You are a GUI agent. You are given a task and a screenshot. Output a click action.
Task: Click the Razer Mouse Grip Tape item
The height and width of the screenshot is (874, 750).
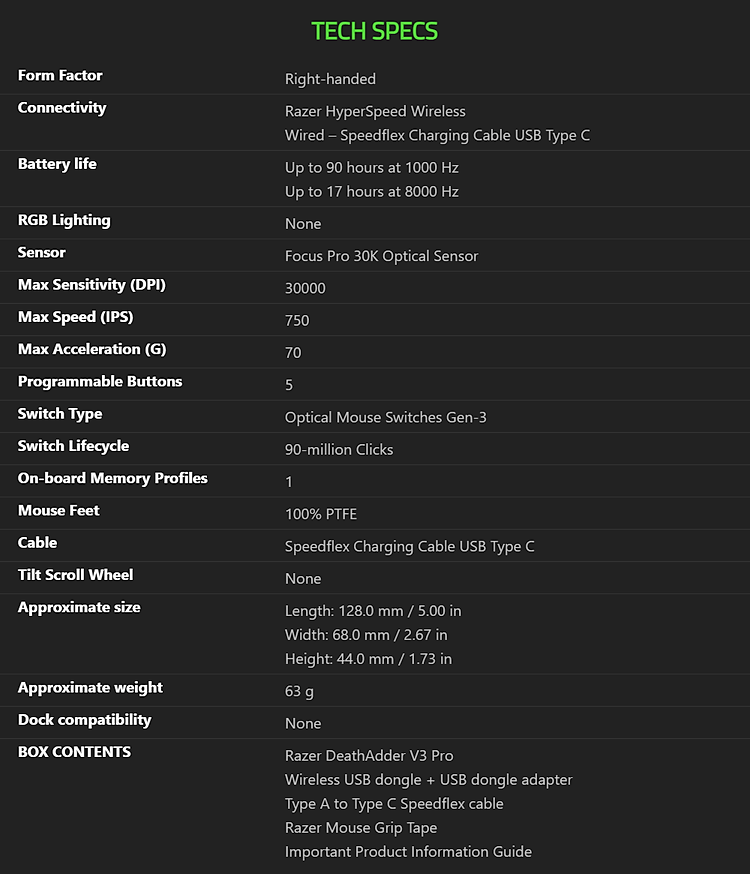coord(360,828)
